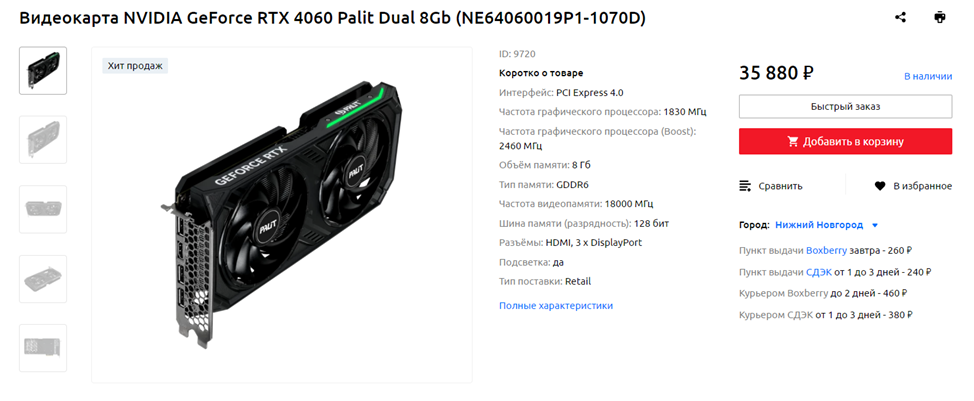Click the Быстрый заказ button
The height and width of the screenshot is (401, 974).
point(845,107)
